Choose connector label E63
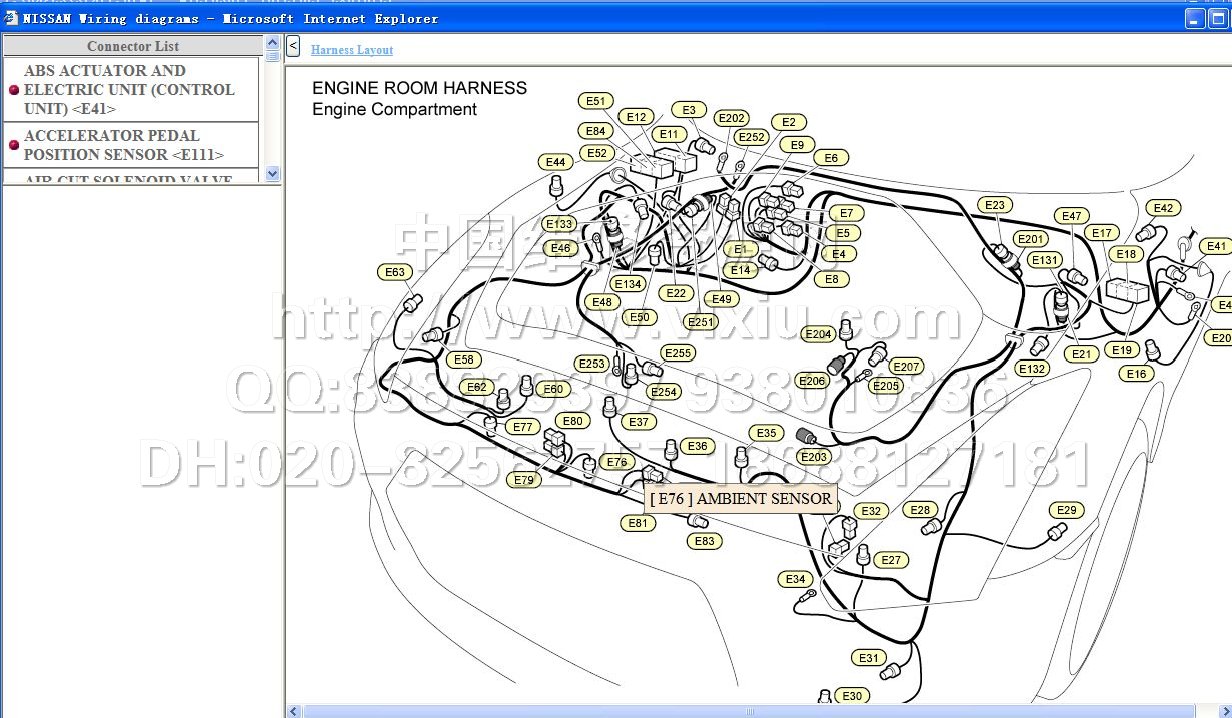 tap(395, 272)
